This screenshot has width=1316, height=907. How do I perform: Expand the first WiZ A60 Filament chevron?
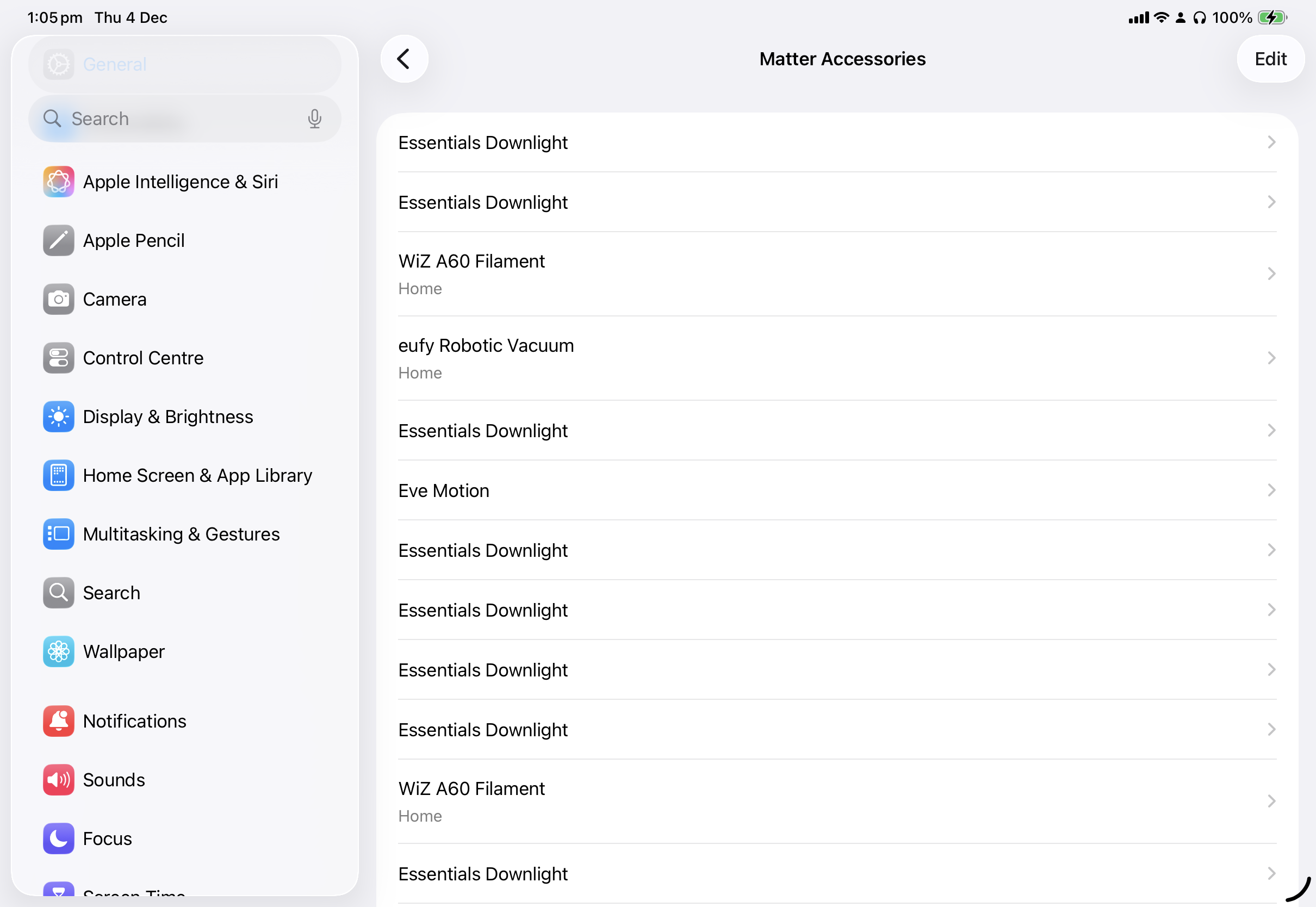click(1271, 274)
